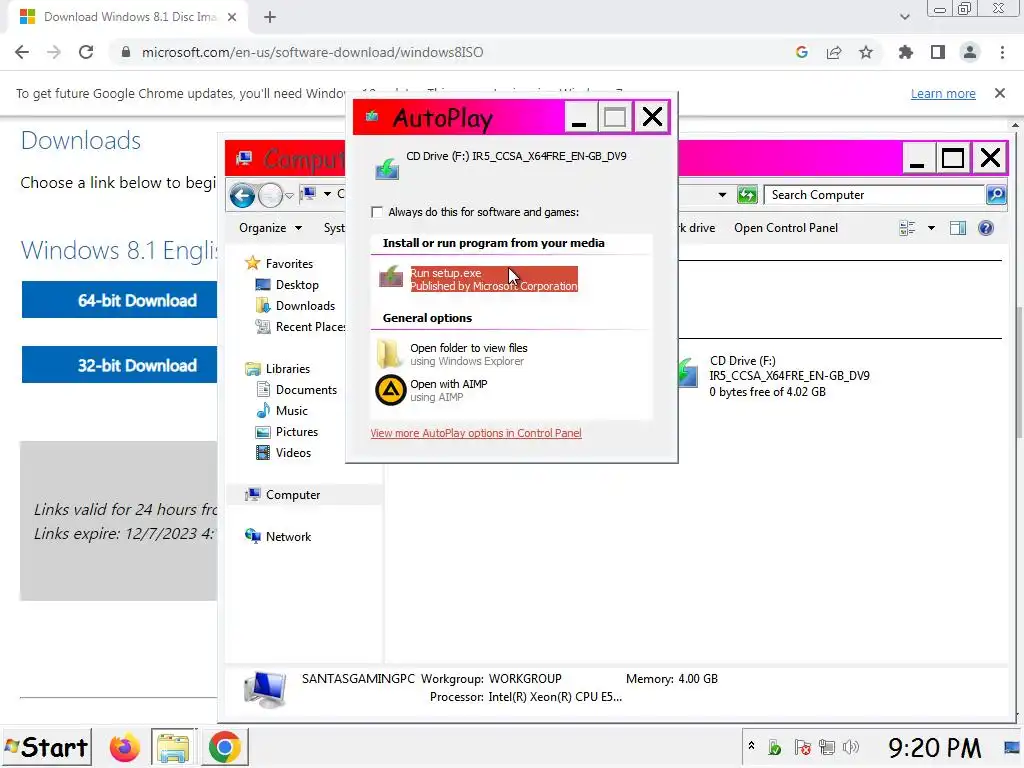Open recent locations dropdown next to explorer nav arrows
Image resolution: width=1024 pixels, height=768 pixels.
click(x=289, y=195)
